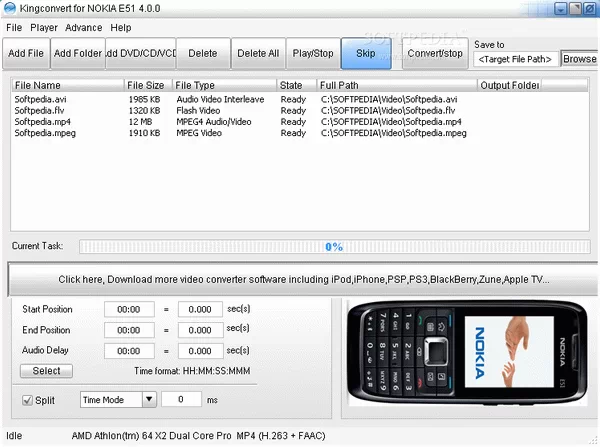Click the 1985 KB file size cell
This screenshot has height=447, width=600.
(x=144, y=100)
